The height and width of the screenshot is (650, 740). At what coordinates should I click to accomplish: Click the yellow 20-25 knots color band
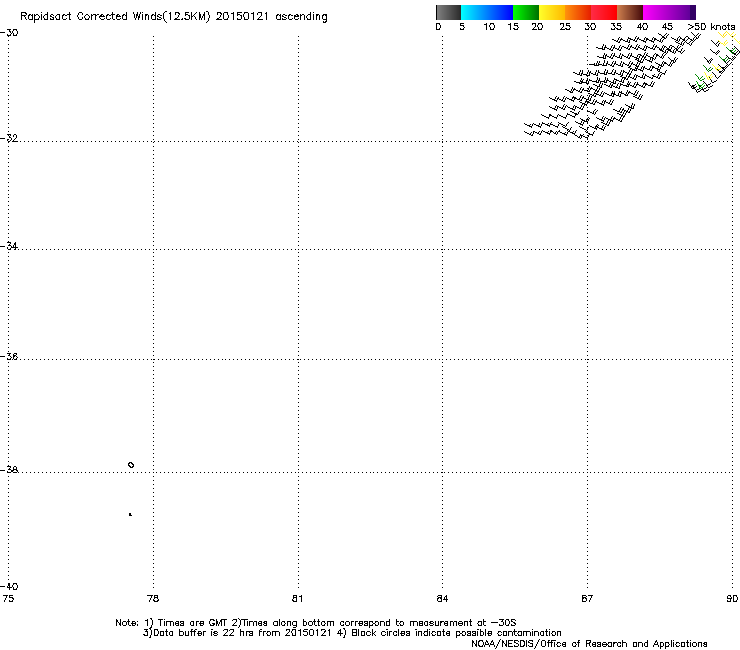552,12
